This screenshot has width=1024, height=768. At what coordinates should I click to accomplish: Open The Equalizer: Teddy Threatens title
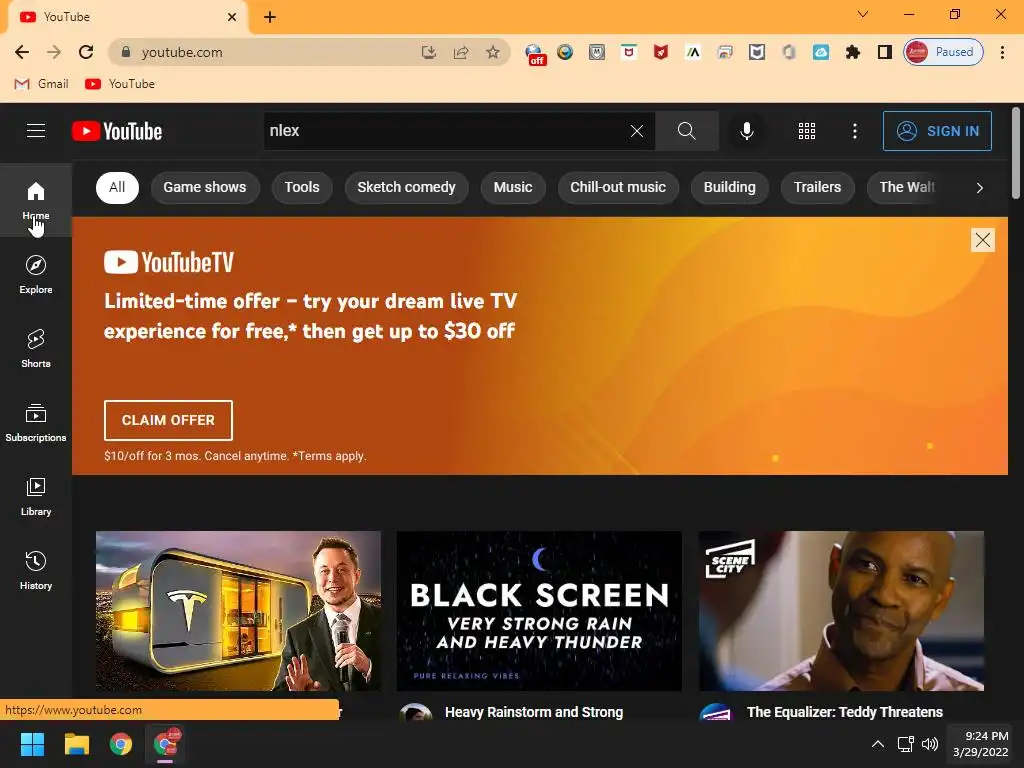[844, 712]
